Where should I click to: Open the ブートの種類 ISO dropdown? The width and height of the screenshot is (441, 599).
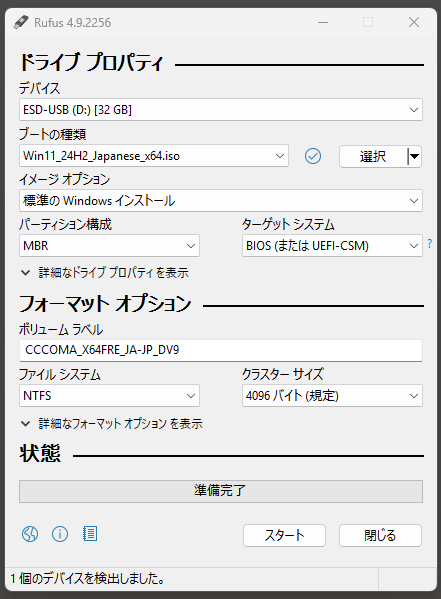(x=154, y=155)
